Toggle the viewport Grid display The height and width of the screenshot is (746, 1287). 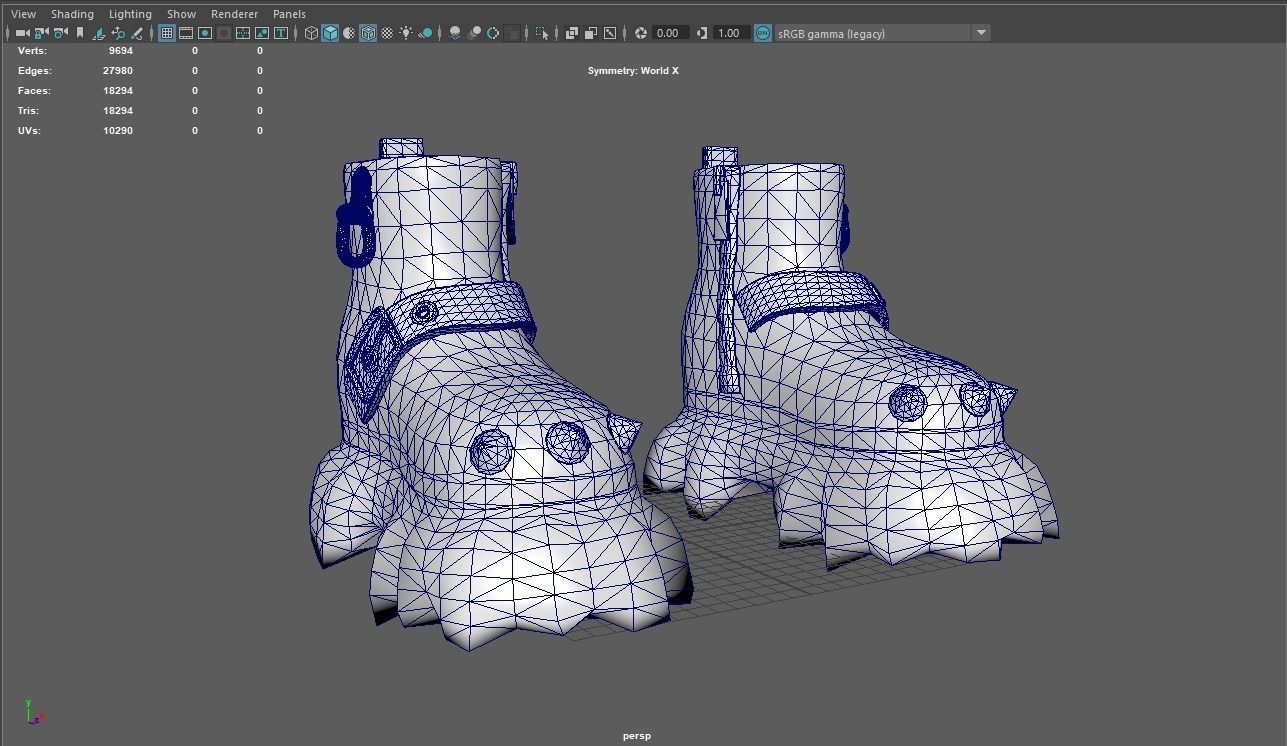click(167, 33)
